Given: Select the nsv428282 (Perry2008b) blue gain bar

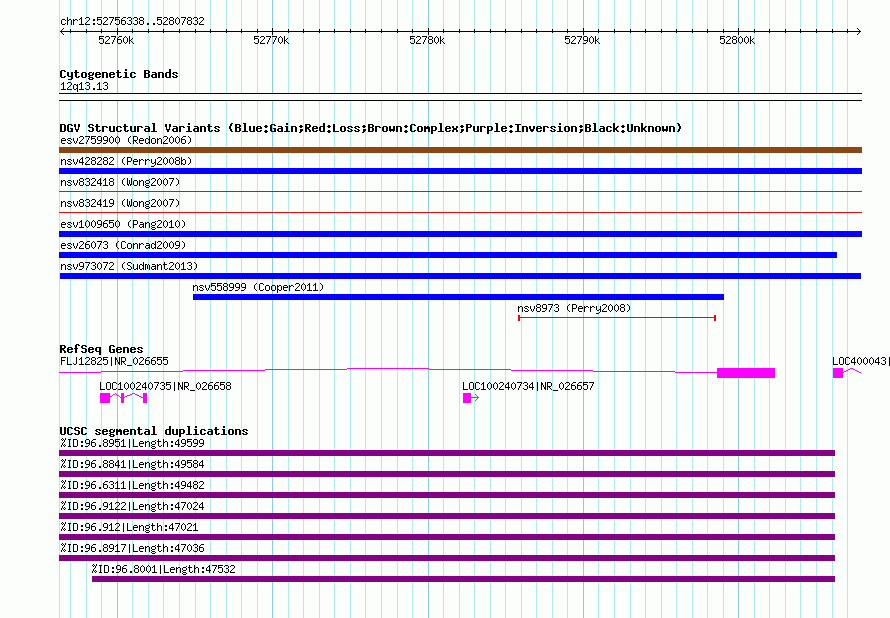Looking at the screenshot, I should pyautogui.click(x=460, y=171).
